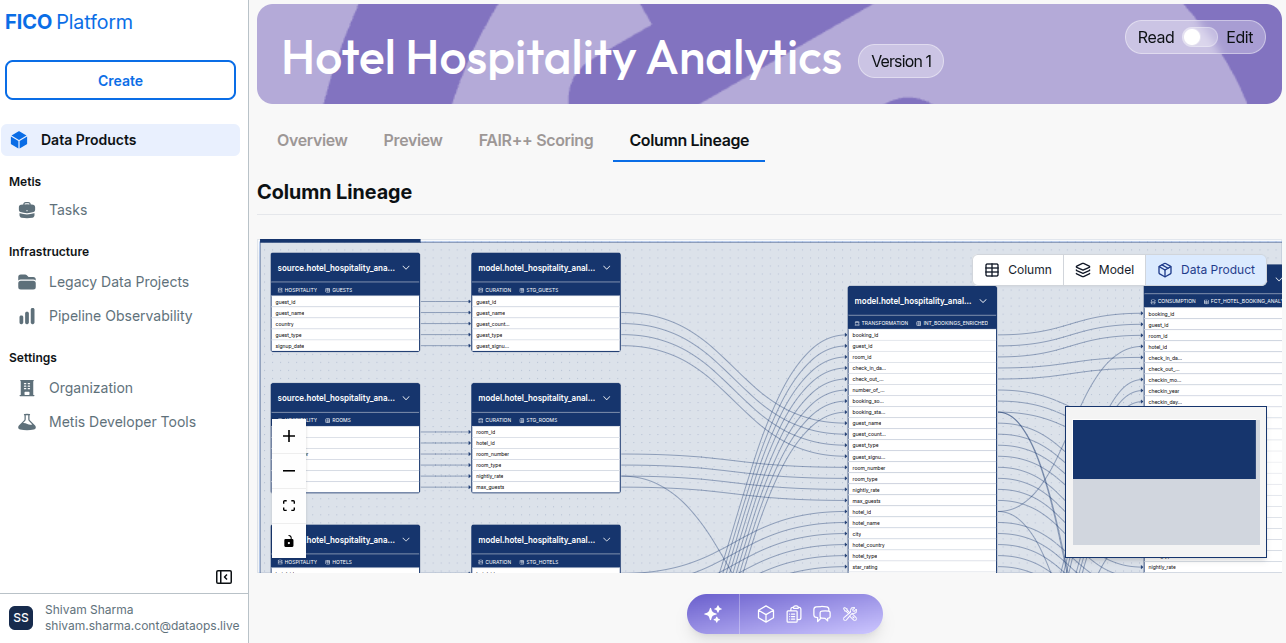Viewport: 1286px width, 643px height.
Task: Switch lineage view to Data Product
Action: click(x=1206, y=270)
